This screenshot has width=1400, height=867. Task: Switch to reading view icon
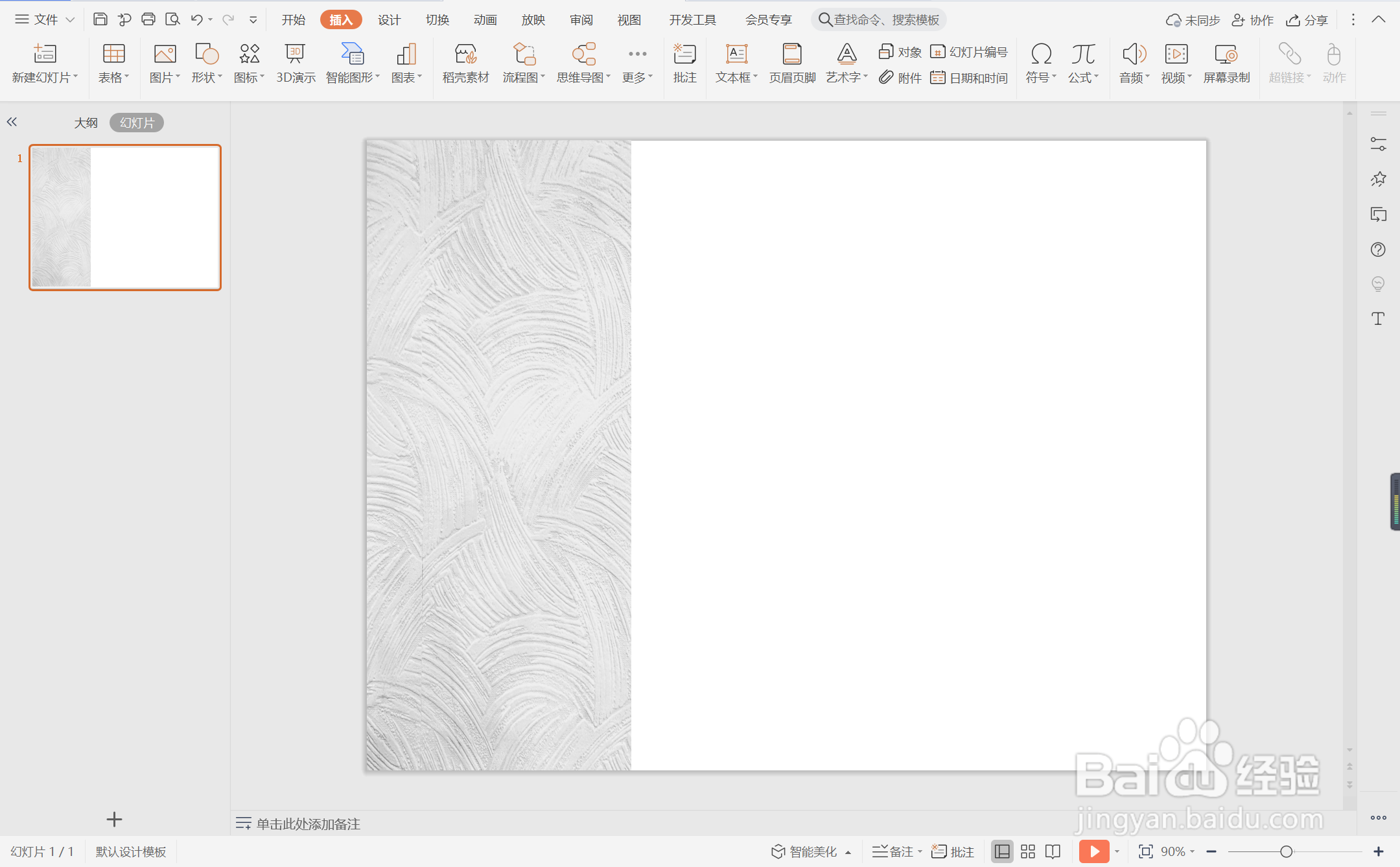click(1053, 851)
